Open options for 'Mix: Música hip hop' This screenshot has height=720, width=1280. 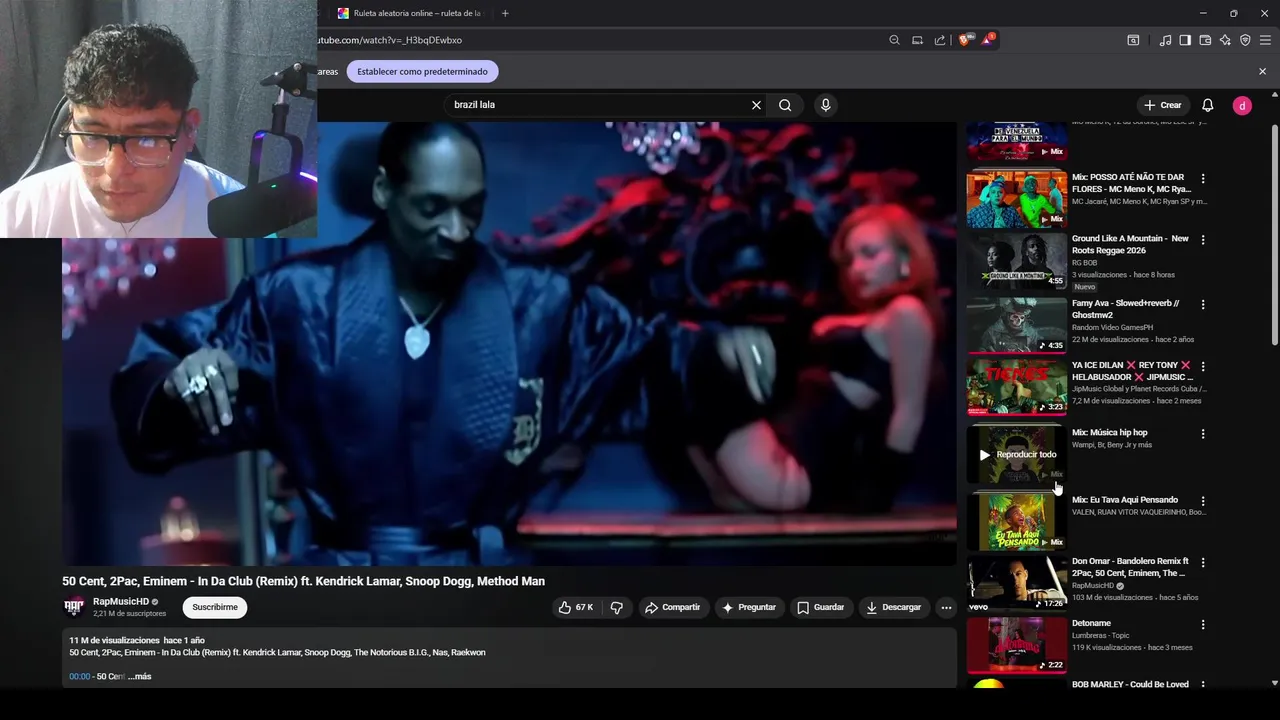click(x=1203, y=434)
